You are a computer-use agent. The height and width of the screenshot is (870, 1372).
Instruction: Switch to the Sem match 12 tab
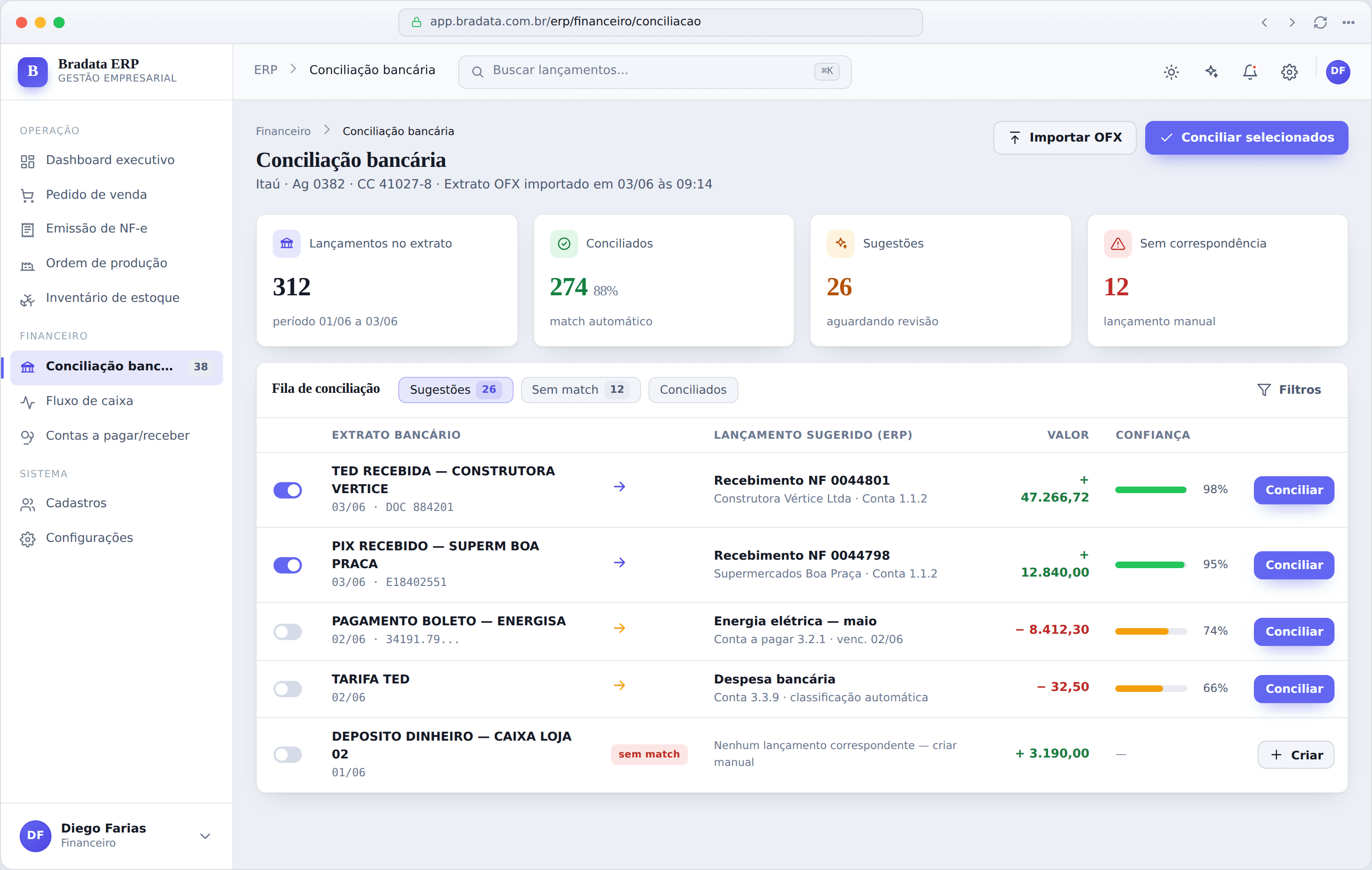click(580, 390)
